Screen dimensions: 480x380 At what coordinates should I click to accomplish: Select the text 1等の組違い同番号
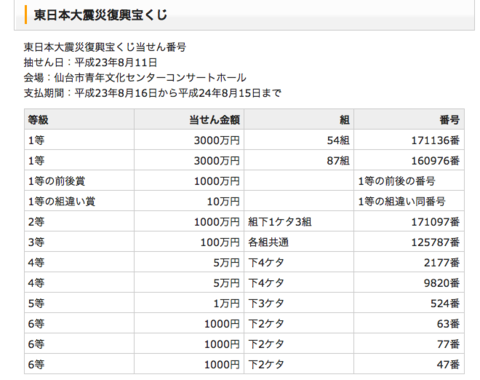pos(402,202)
